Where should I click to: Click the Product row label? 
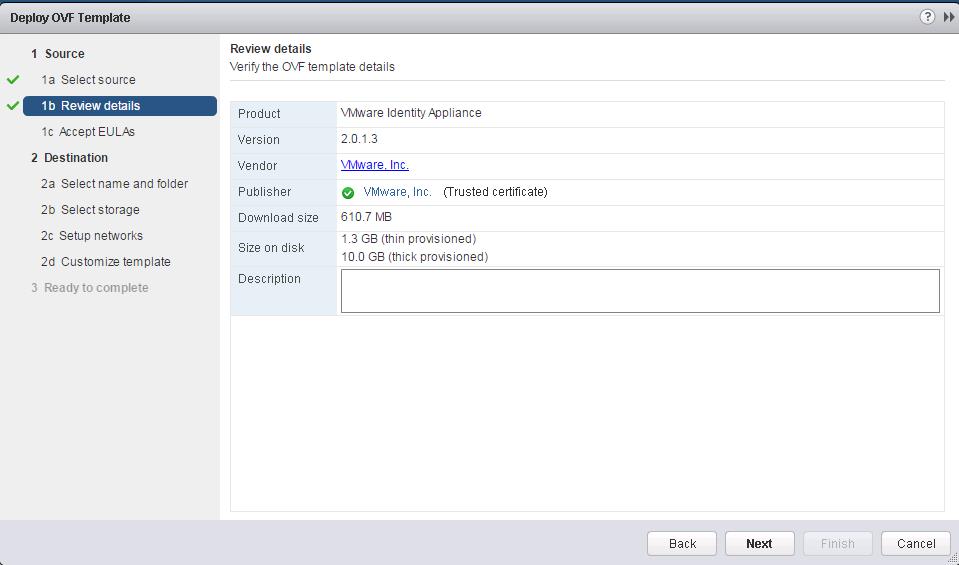[x=259, y=114]
